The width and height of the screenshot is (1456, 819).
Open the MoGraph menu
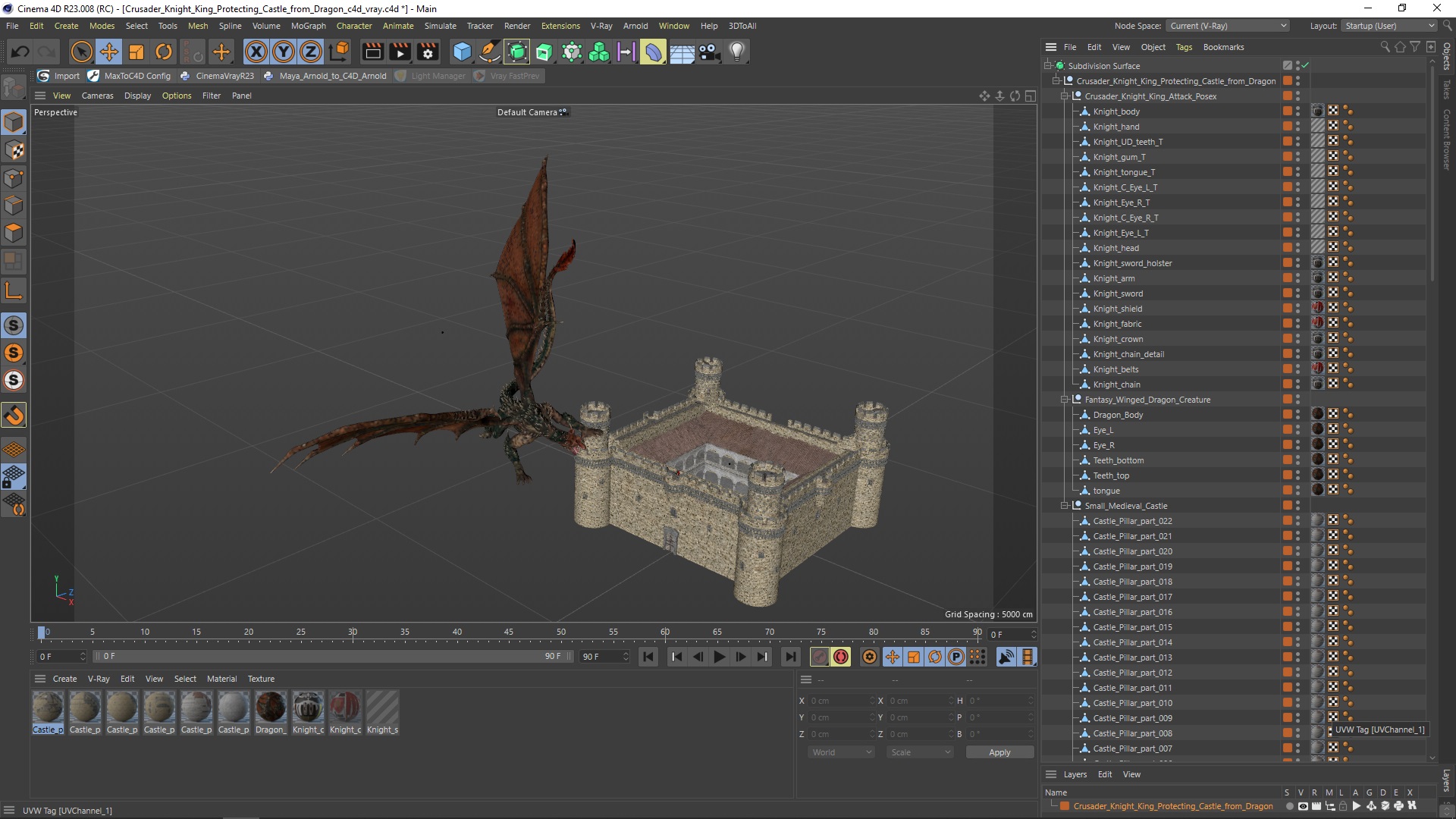pyautogui.click(x=308, y=26)
